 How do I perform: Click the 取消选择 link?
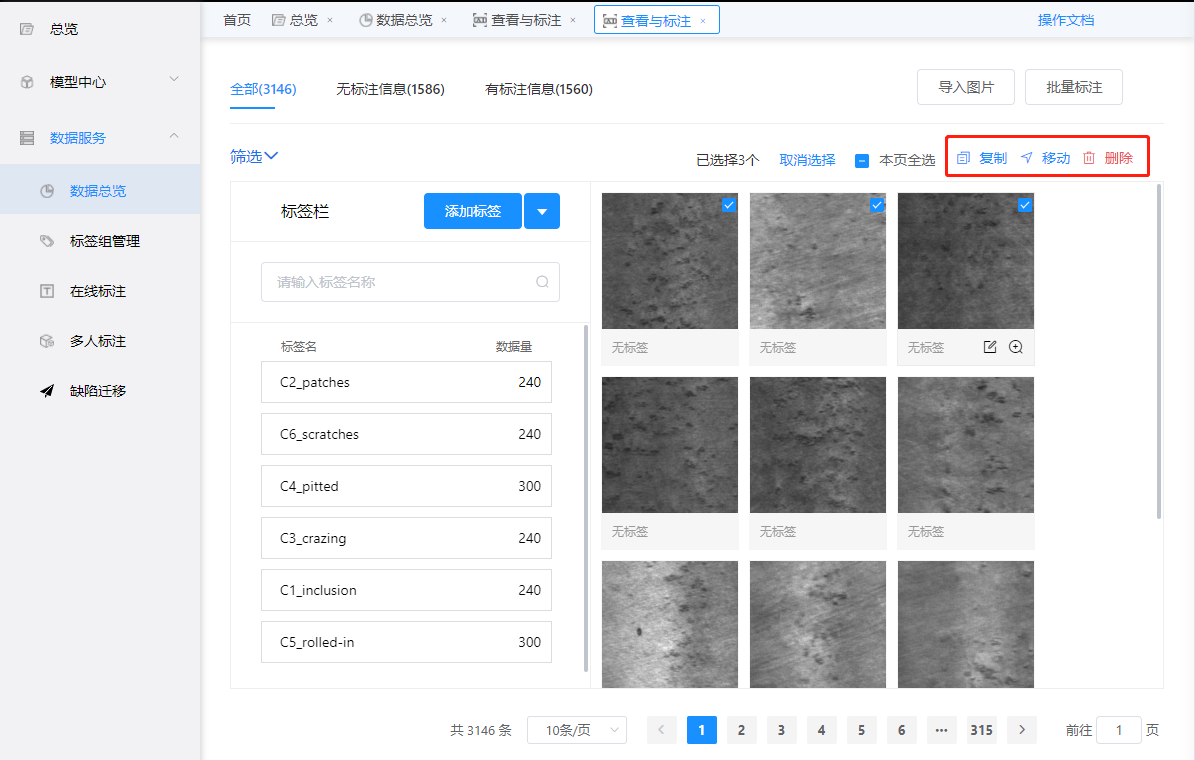click(807, 160)
